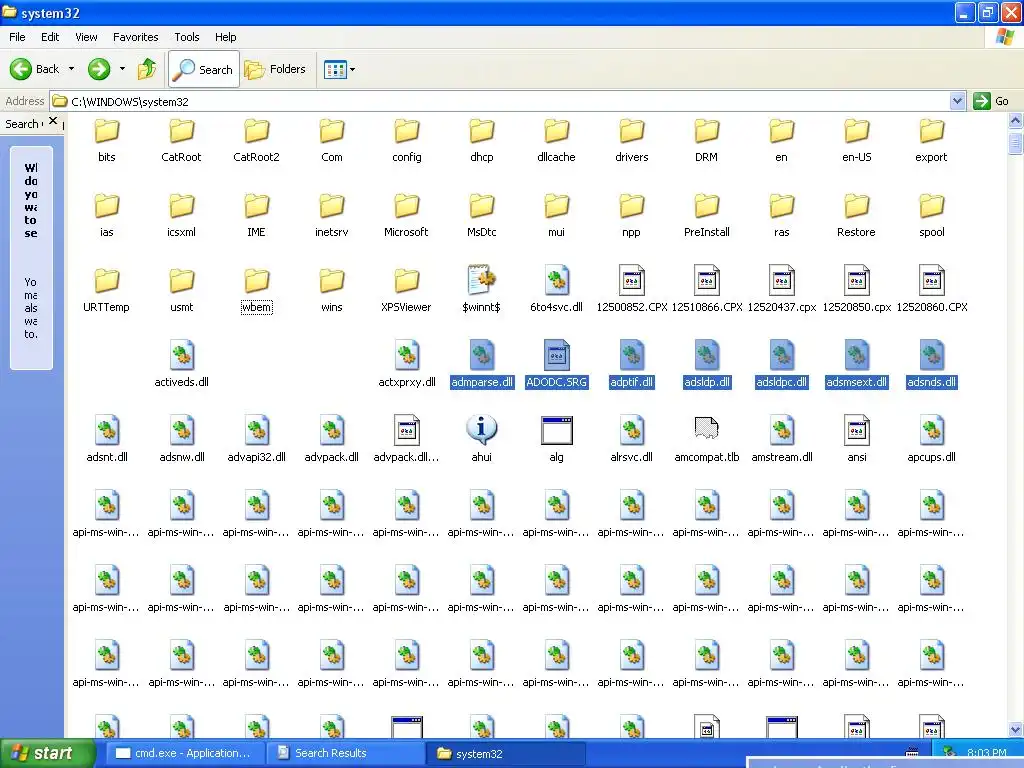
Task: Select the CatRoot2 folder
Action: pos(256,140)
